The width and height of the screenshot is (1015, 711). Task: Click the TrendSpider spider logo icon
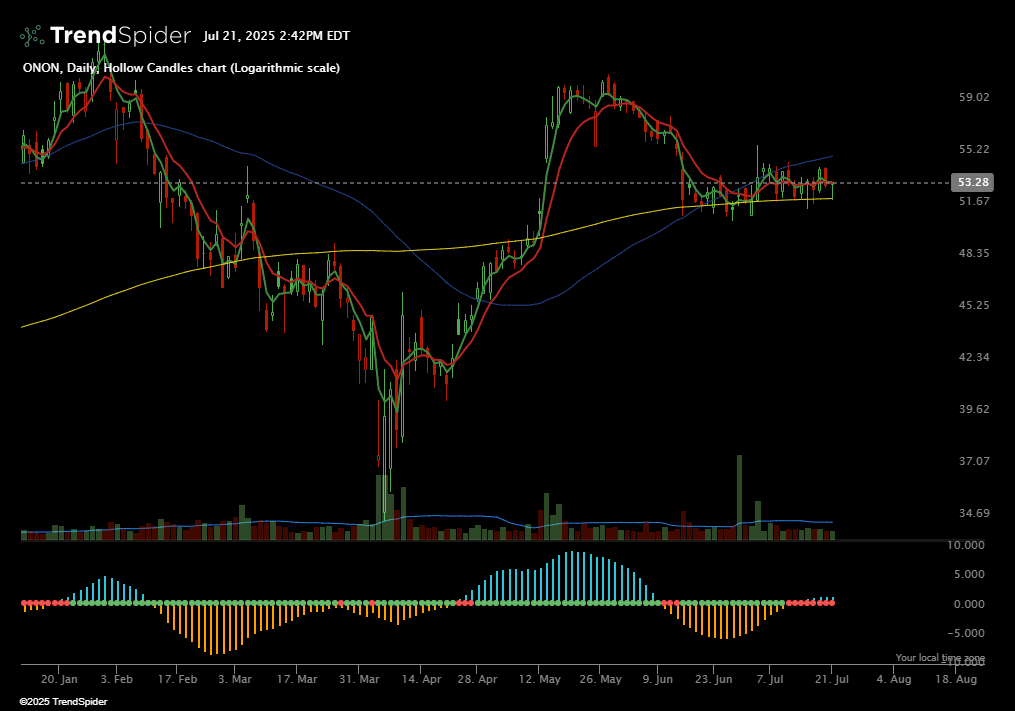point(32,36)
